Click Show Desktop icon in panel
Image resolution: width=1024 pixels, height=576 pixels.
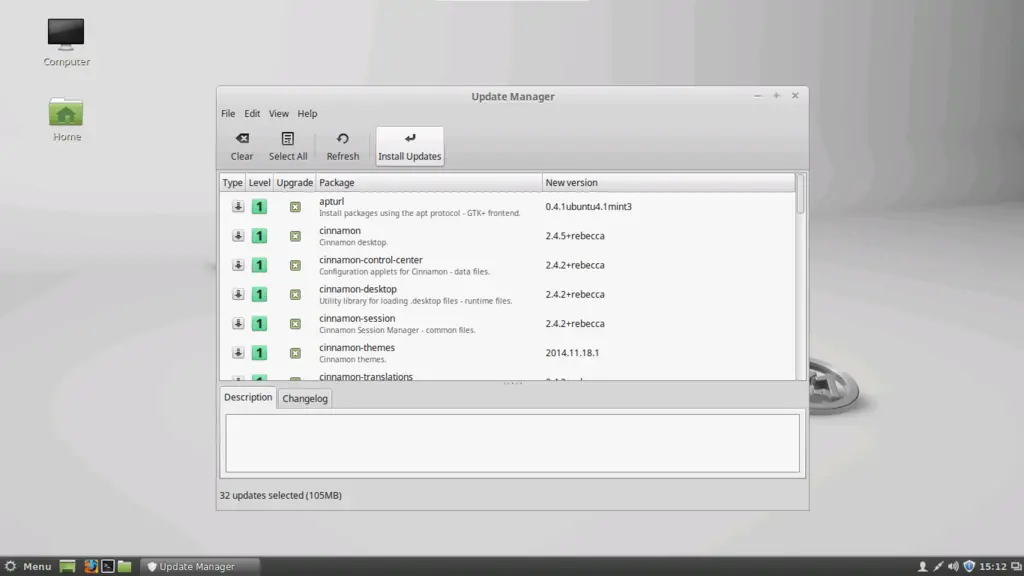click(67, 567)
